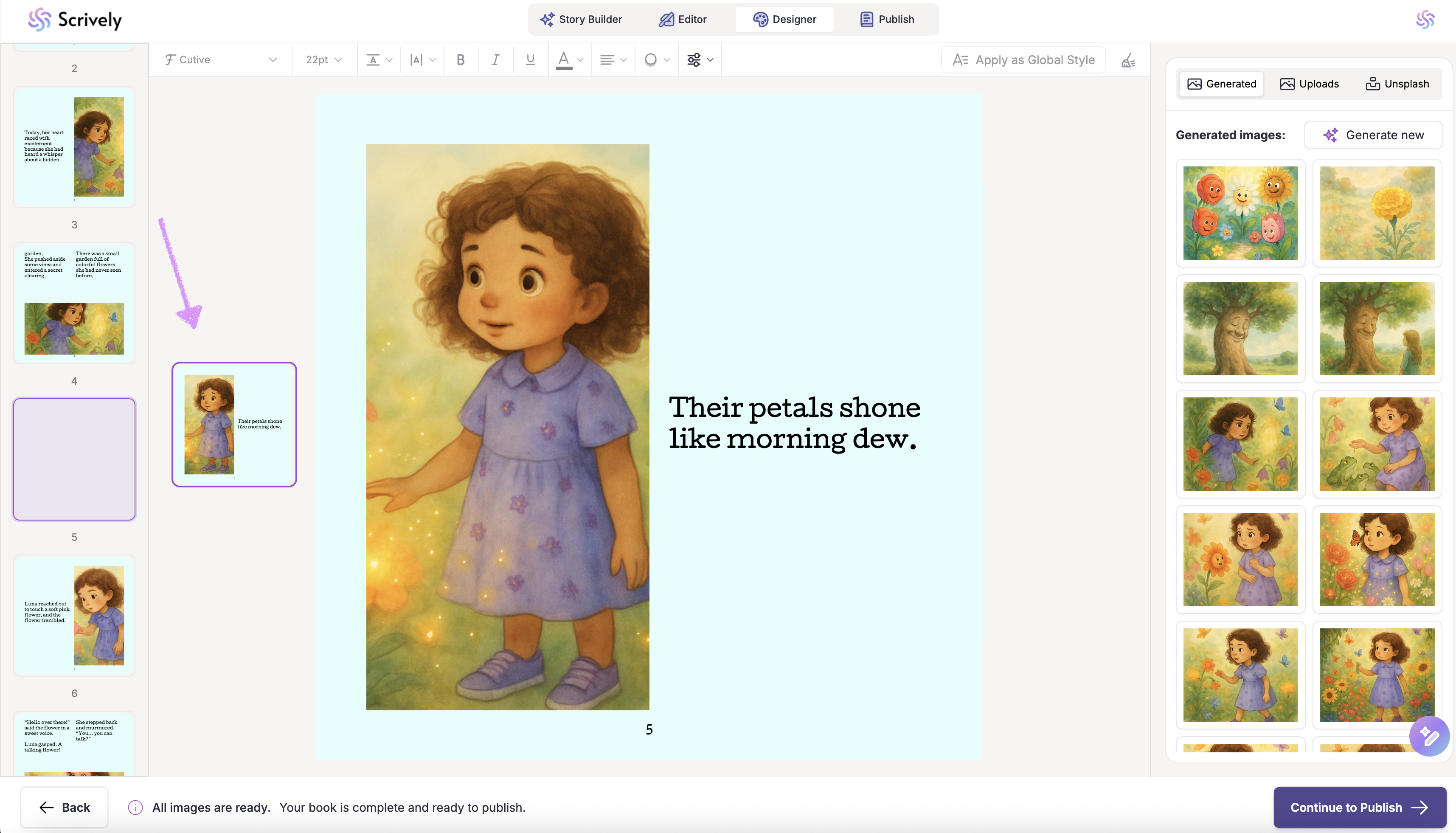Select the smiling flowers generated image

click(1240, 213)
